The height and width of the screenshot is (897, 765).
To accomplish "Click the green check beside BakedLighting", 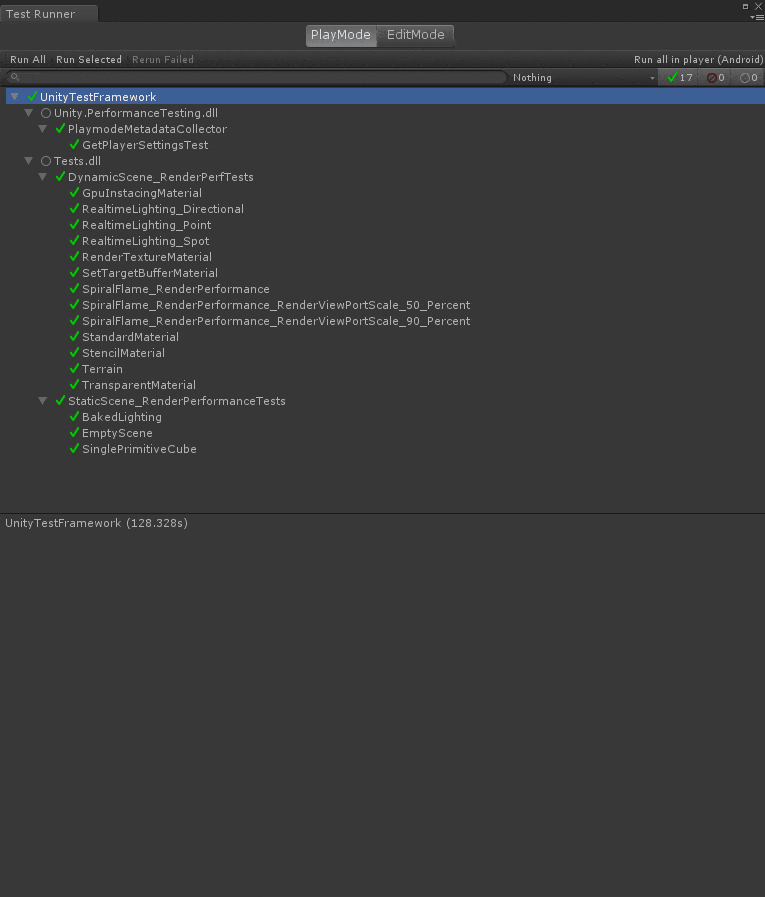I will (74, 416).
